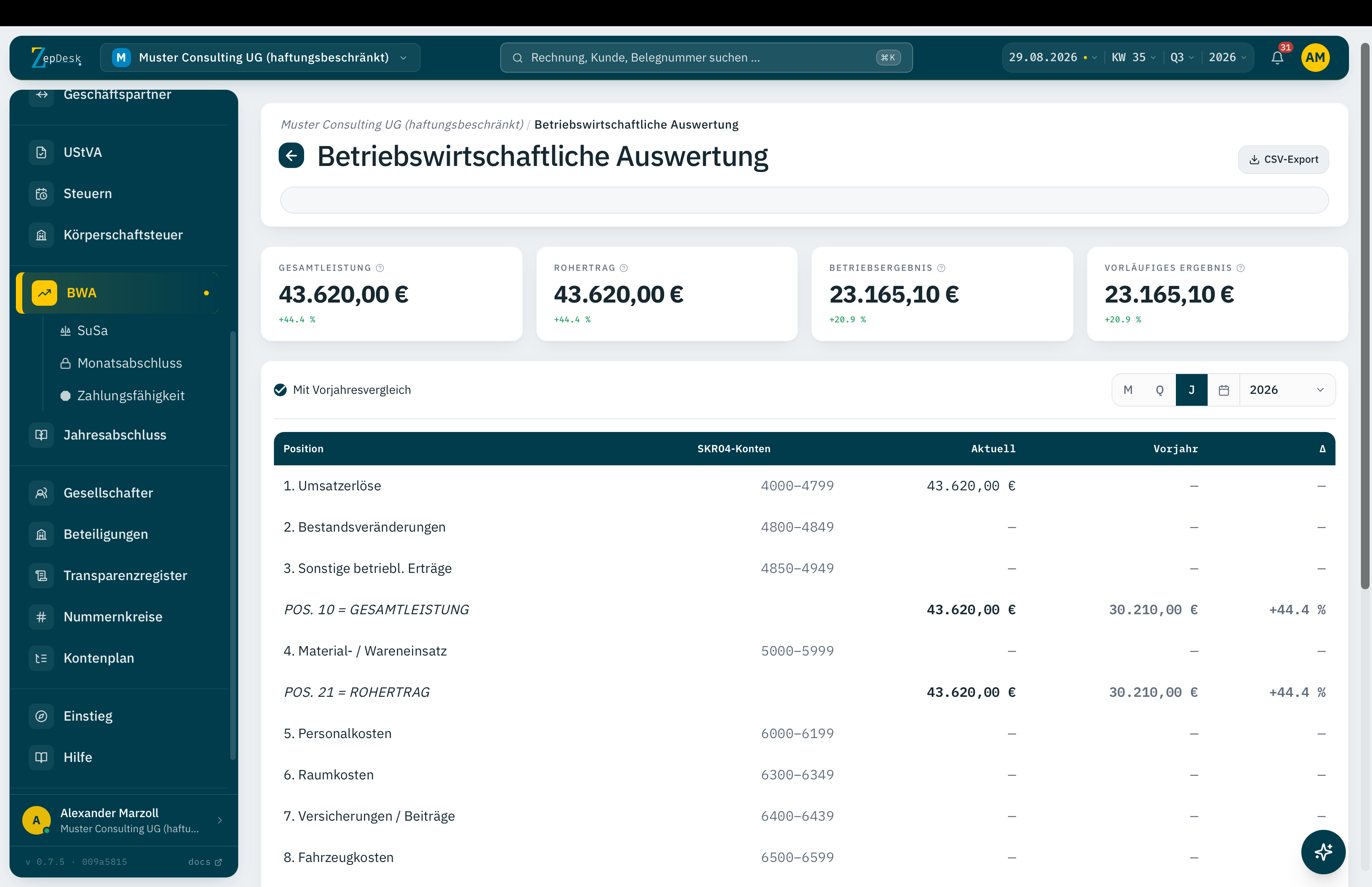Click the Vorjahr column header

tap(1175, 449)
